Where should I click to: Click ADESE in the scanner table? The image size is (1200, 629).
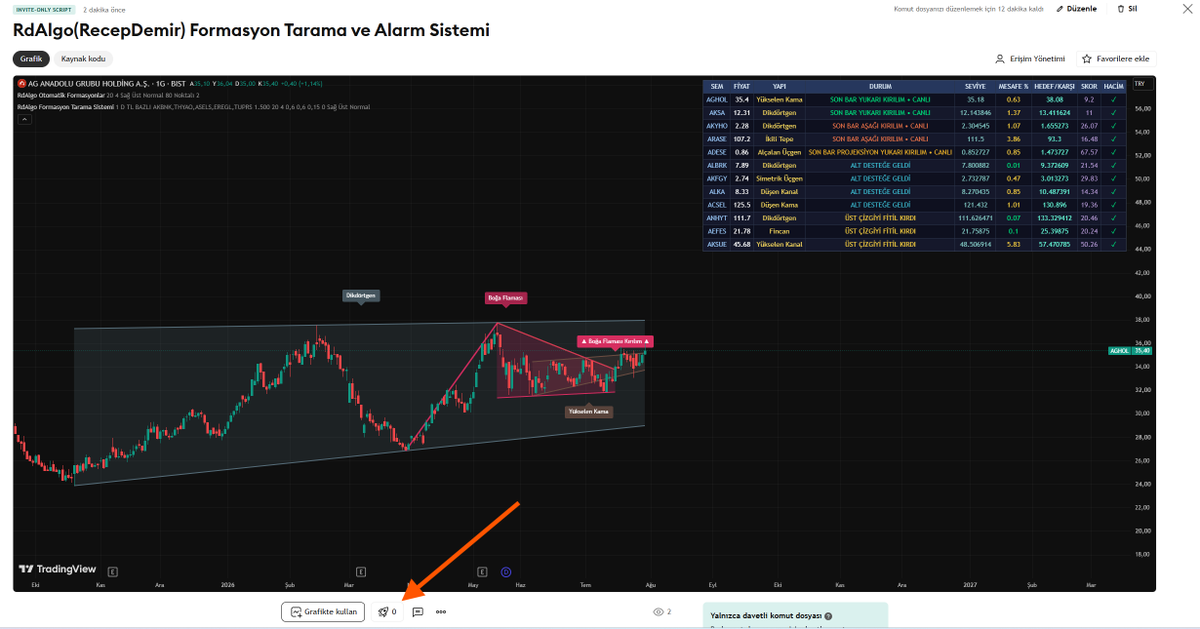717,152
